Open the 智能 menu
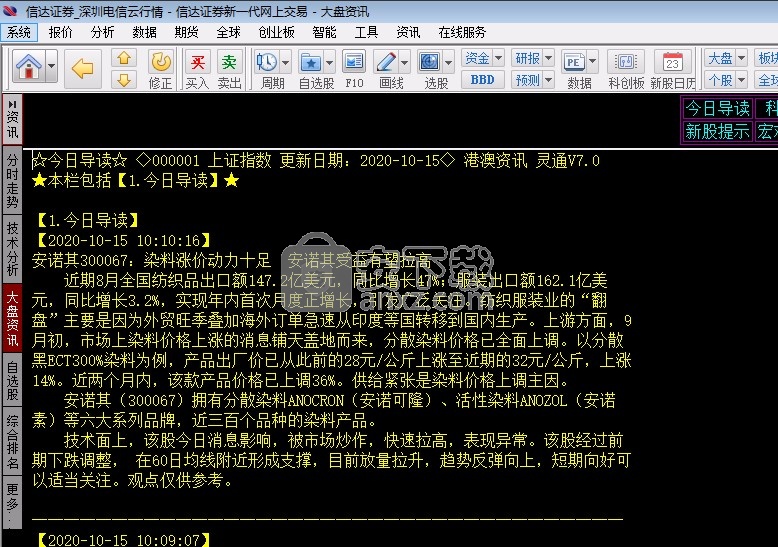This screenshot has height=547, width=778. (324, 32)
